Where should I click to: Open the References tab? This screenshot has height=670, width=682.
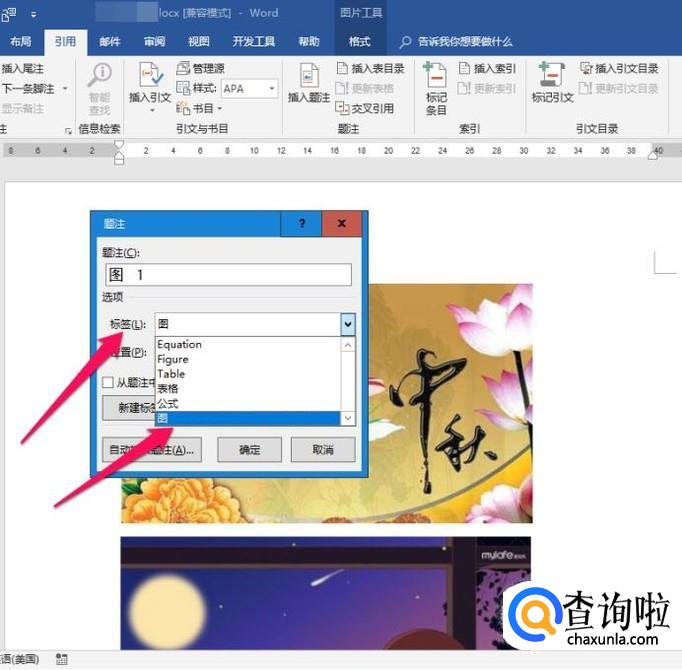click(65, 42)
